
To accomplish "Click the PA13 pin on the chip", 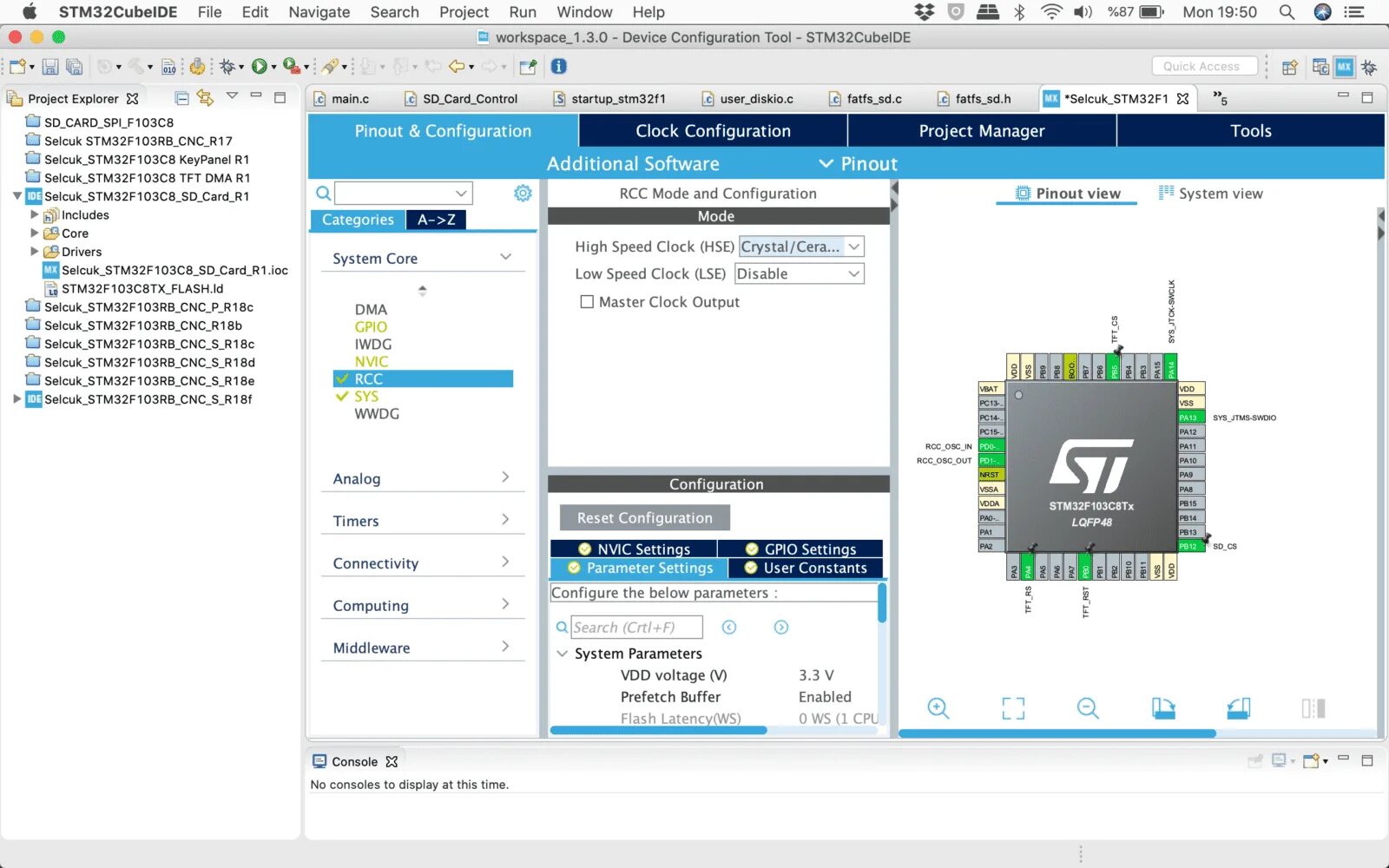I will point(1191,418).
